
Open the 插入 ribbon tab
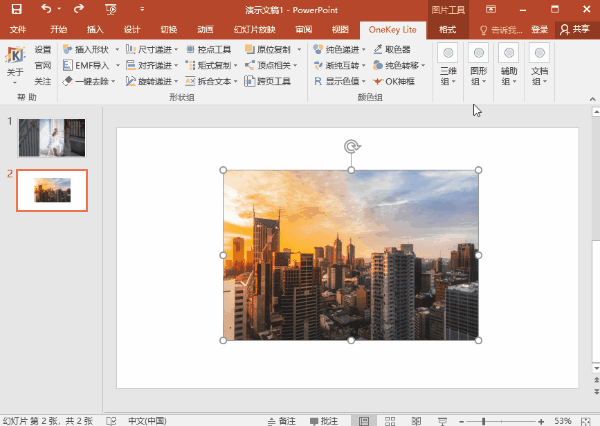coord(95,30)
